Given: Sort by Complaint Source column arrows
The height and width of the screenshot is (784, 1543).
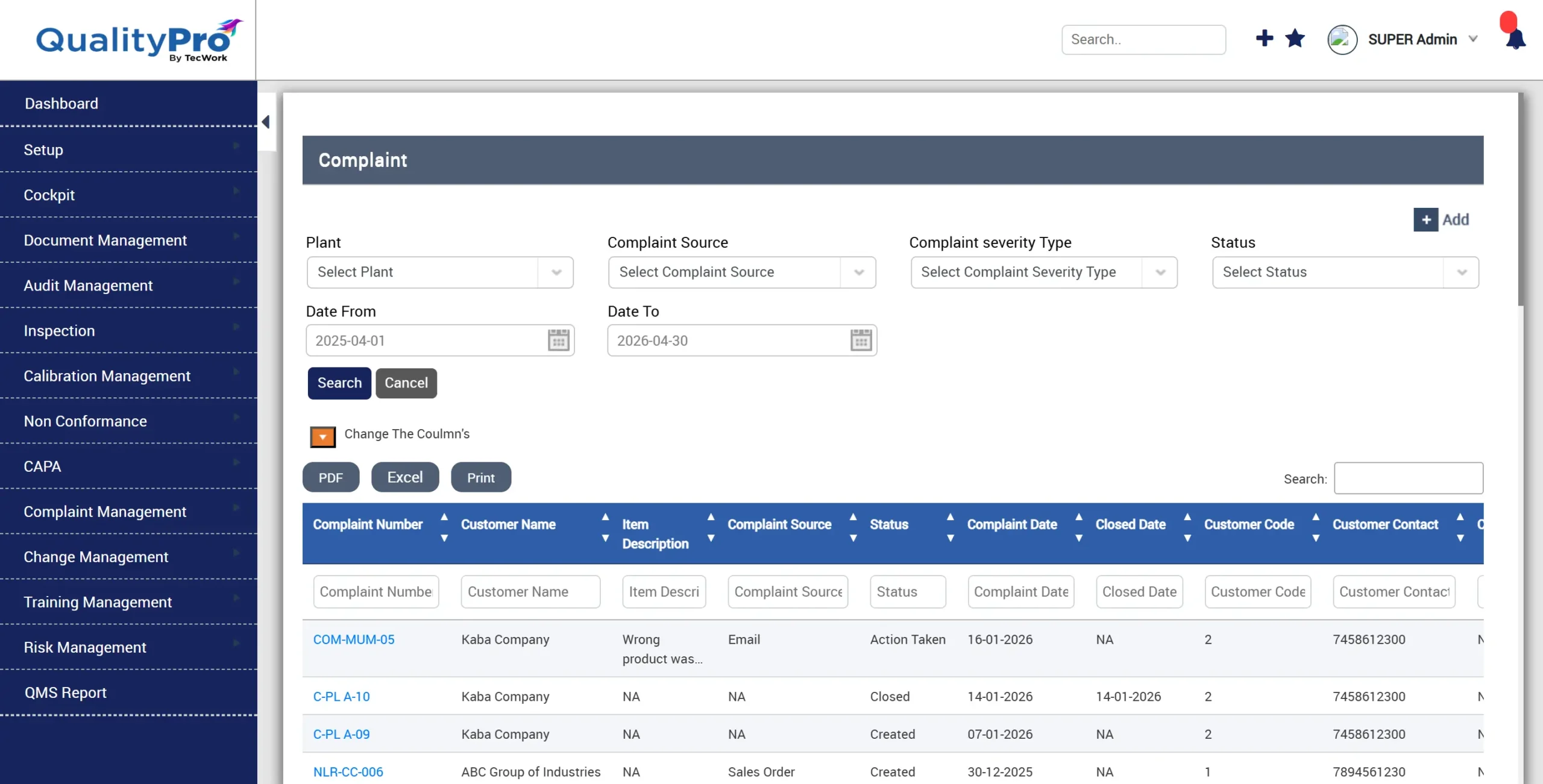Looking at the screenshot, I should (853, 527).
